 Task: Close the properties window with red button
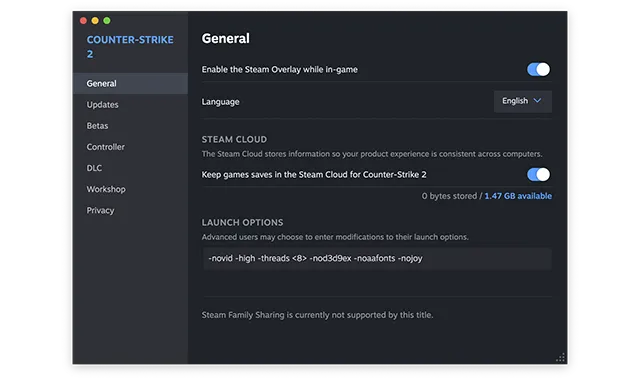click(x=83, y=20)
